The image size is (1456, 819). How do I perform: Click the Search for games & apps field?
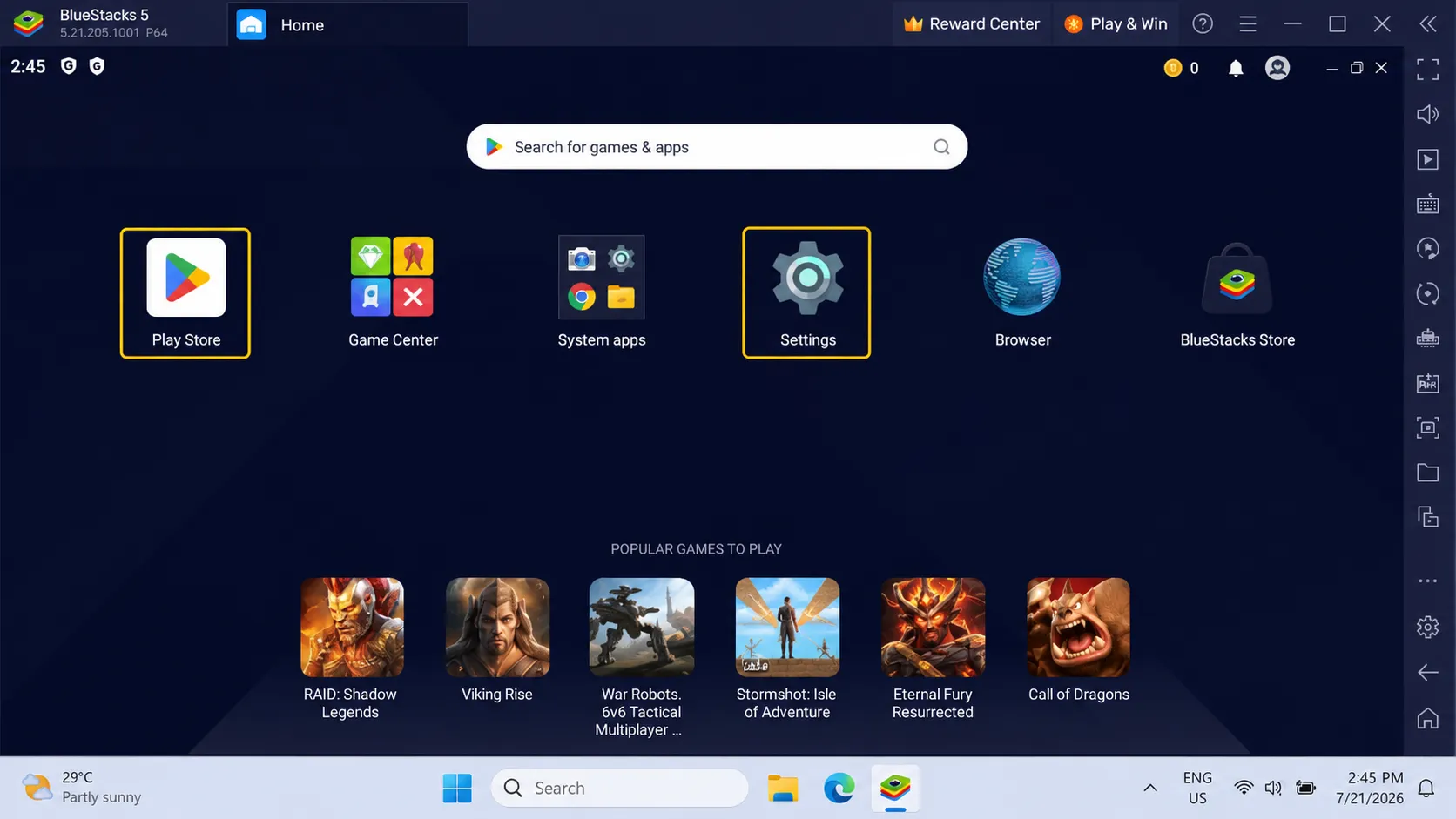717,146
